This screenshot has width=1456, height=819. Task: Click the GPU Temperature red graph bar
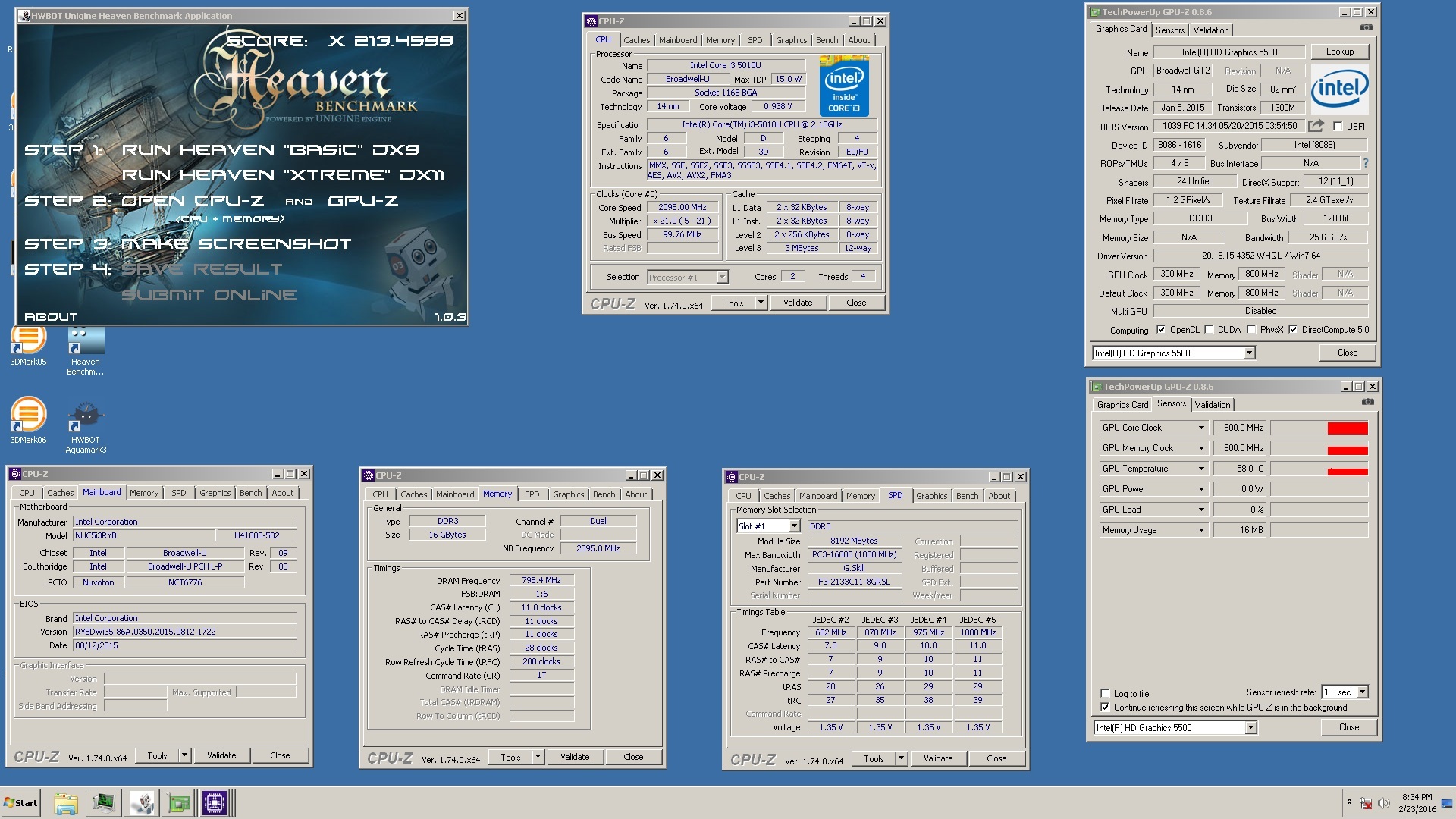1348,472
